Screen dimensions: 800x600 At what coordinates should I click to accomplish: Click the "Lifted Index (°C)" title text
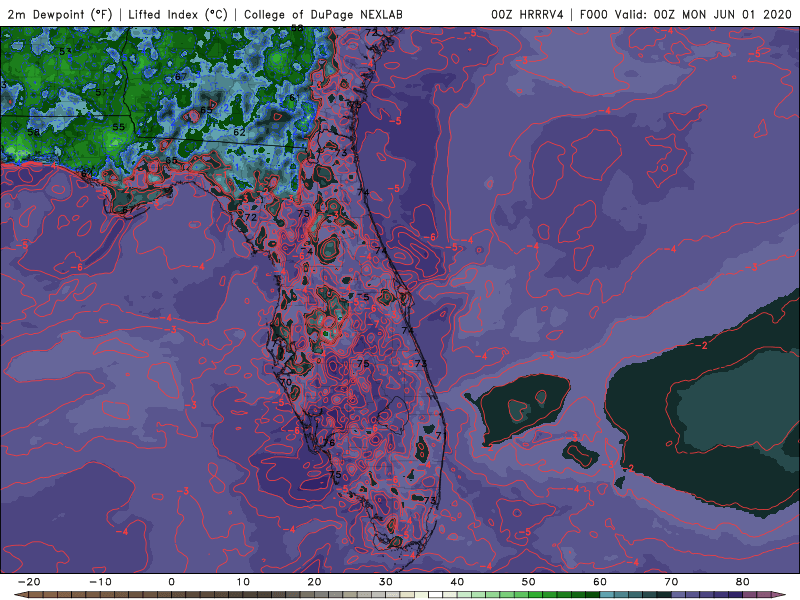(178, 15)
